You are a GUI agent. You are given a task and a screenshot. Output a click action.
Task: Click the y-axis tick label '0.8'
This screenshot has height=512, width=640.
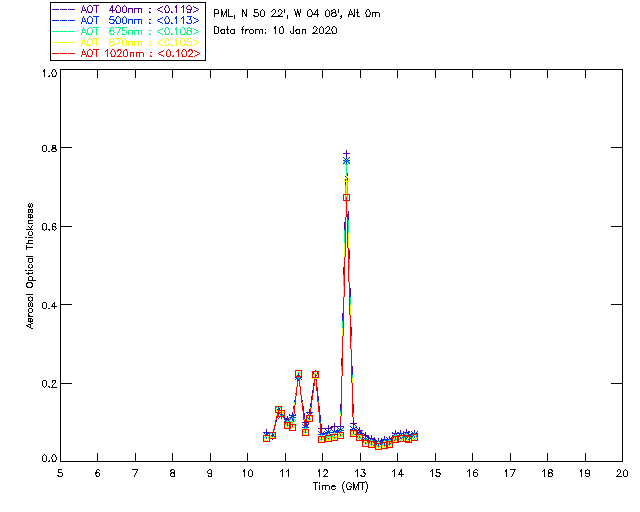pyautogui.click(x=49, y=148)
